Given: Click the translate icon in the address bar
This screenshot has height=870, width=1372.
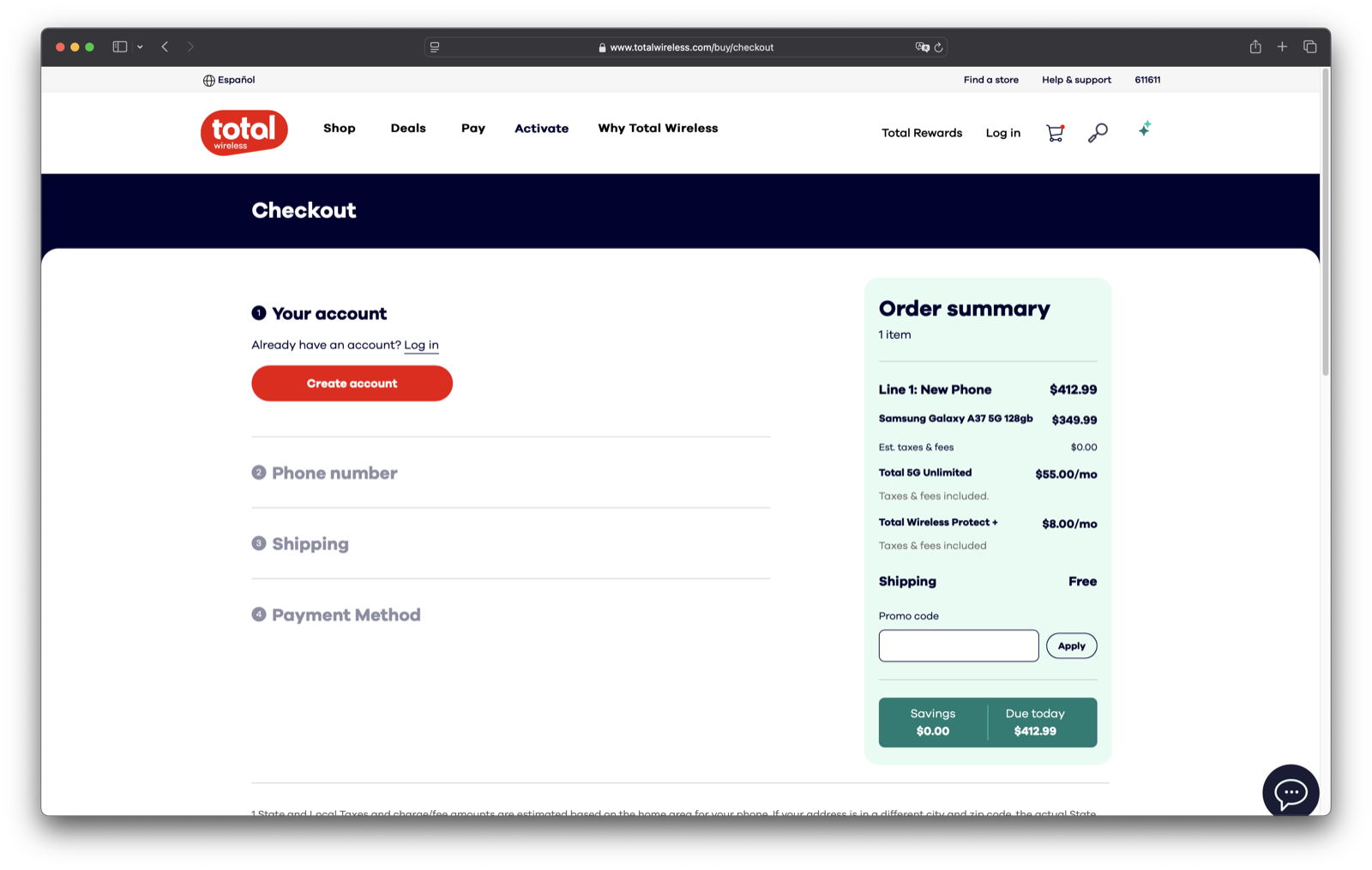Looking at the screenshot, I should [922, 47].
